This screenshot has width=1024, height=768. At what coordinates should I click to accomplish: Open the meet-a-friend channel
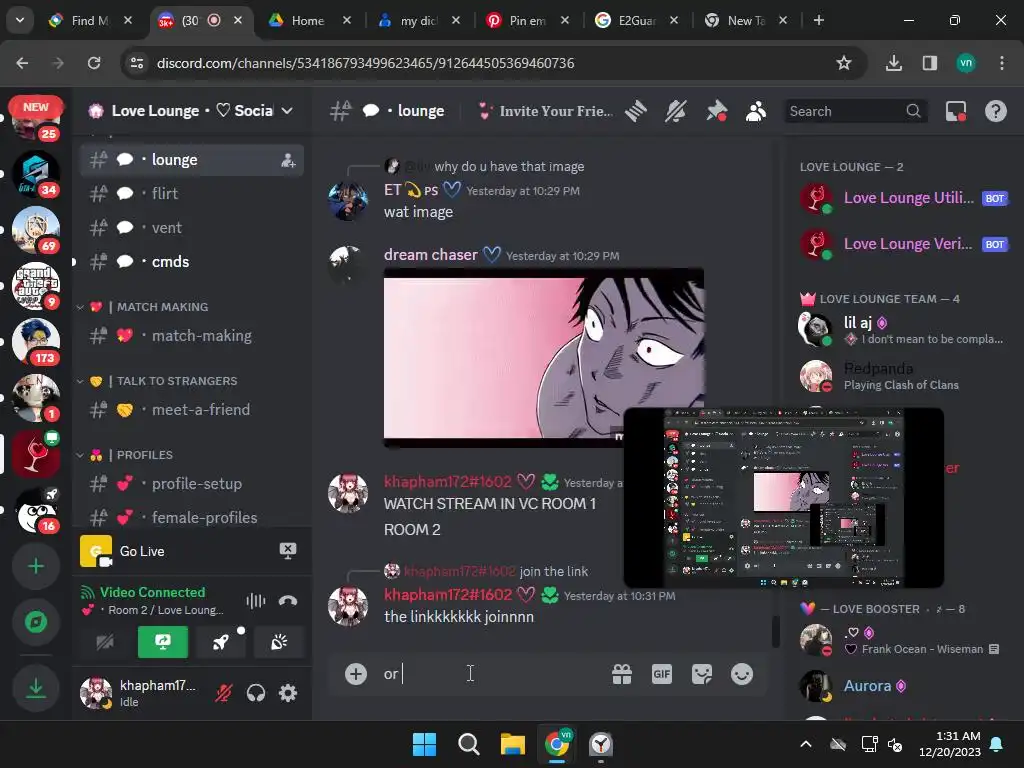tap(192, 409)
